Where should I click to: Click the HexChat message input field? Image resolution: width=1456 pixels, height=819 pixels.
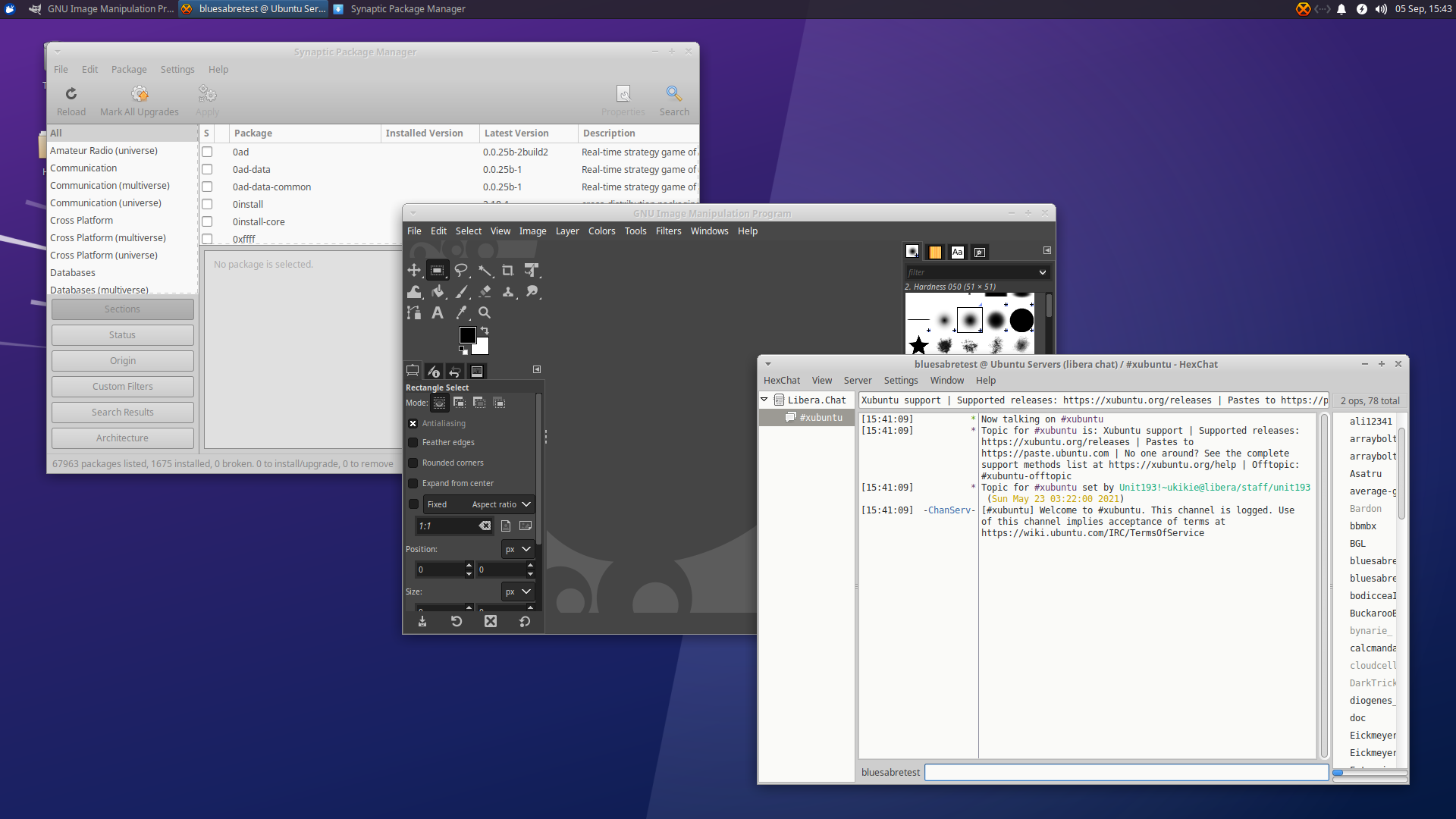[1125, 772]
